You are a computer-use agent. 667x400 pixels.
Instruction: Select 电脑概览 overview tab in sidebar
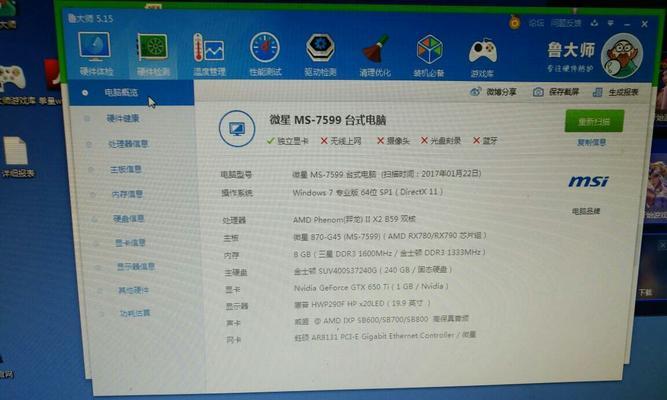131,93
